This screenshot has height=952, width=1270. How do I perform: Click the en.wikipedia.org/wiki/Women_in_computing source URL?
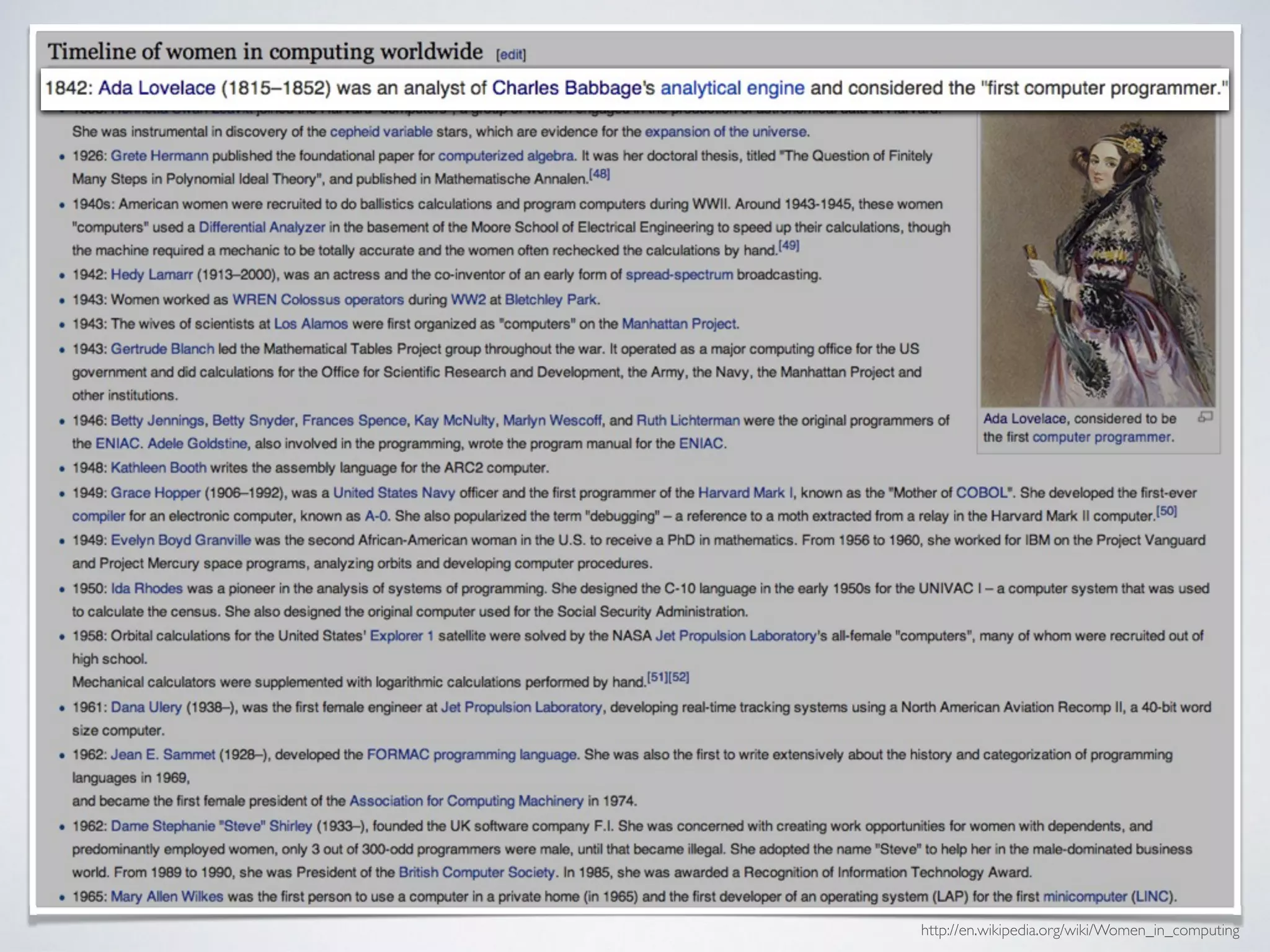pos(1080,930)
